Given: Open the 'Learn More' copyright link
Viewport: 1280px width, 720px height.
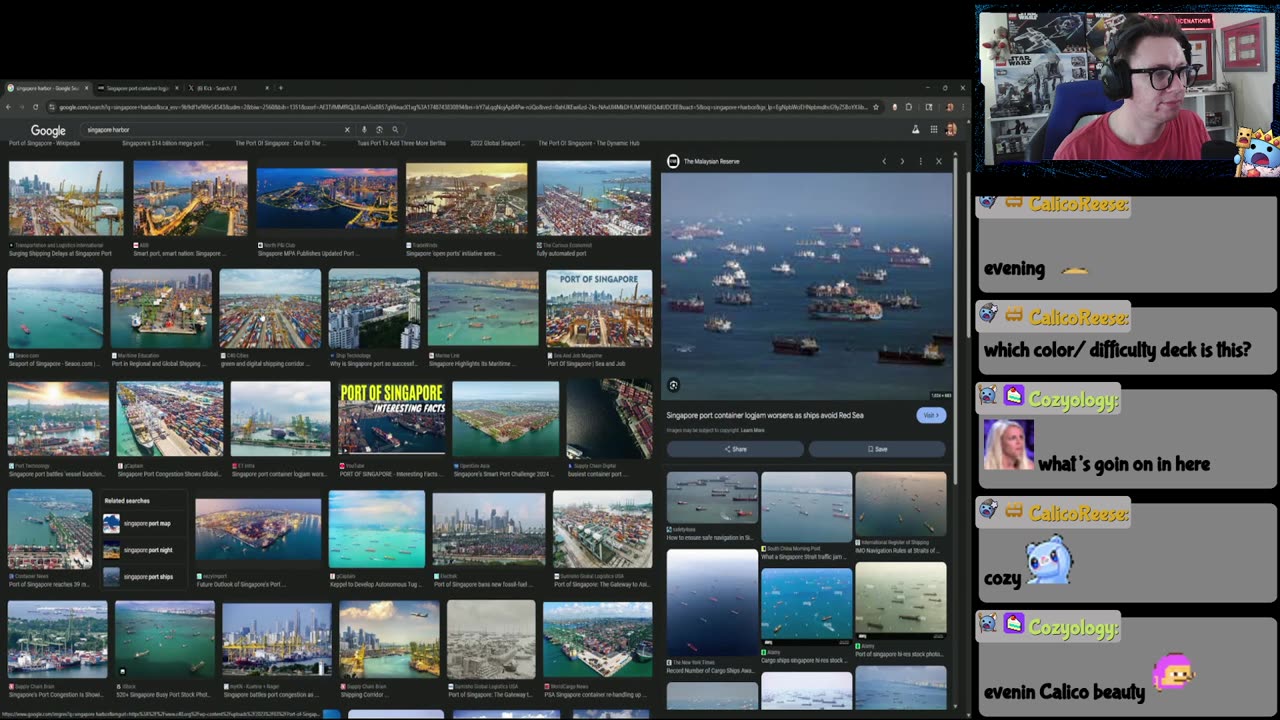Looking at the screenshot, I should [x=753, y=430].
